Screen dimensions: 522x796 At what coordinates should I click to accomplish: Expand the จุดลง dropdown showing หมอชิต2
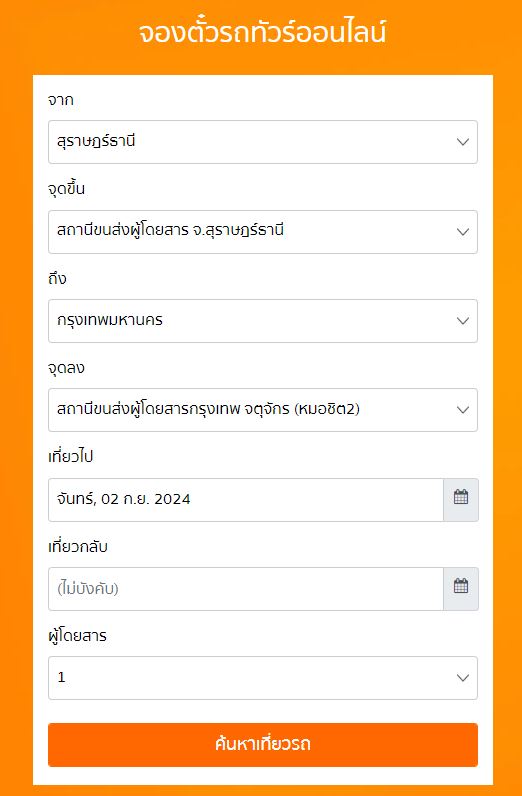(263, 410)
